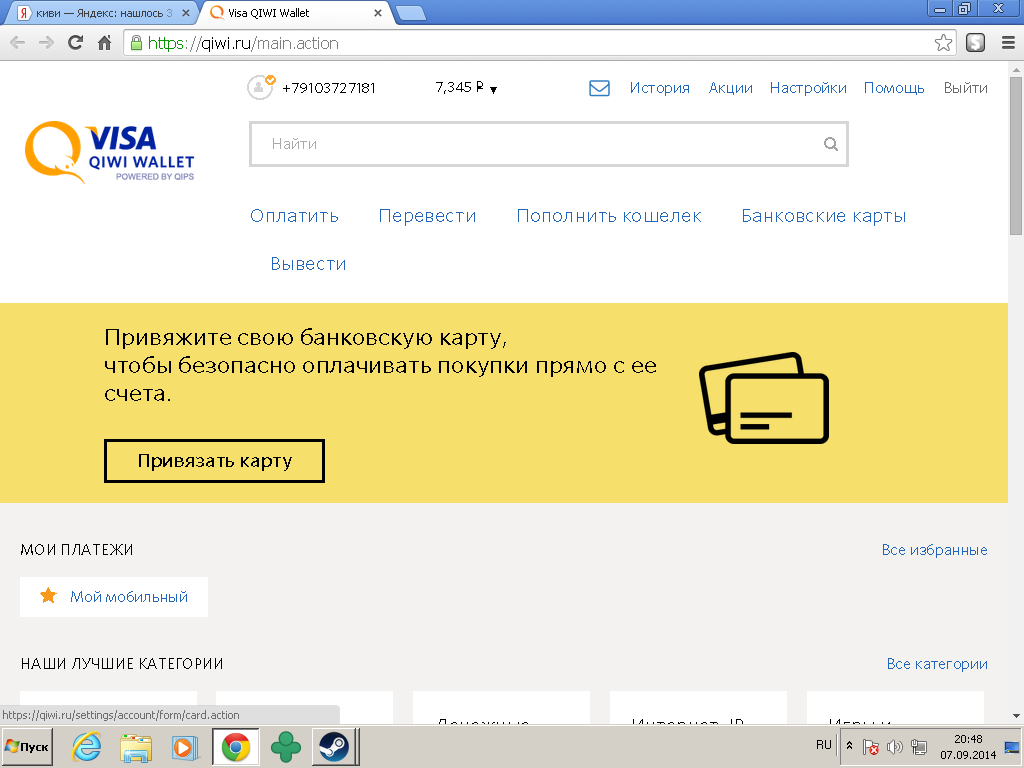1024x768 pixels.
Task: Click the browser forward arrow
Action: click(46, 43)
